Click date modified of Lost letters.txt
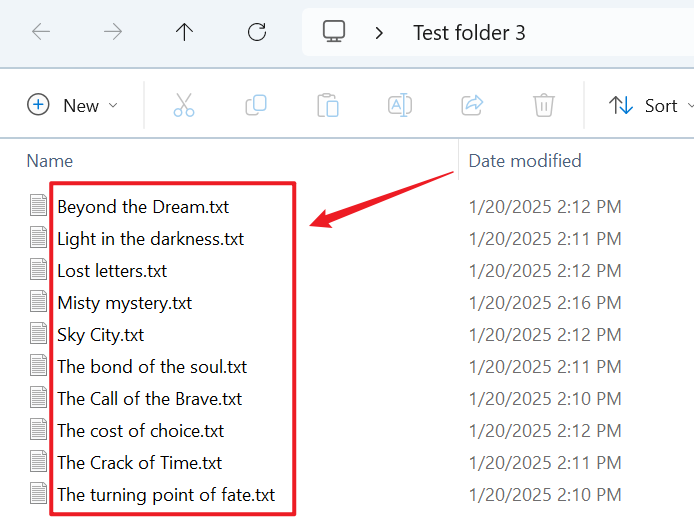The height and width of the screenshot is (532, 694). click(x=545, y=271)
